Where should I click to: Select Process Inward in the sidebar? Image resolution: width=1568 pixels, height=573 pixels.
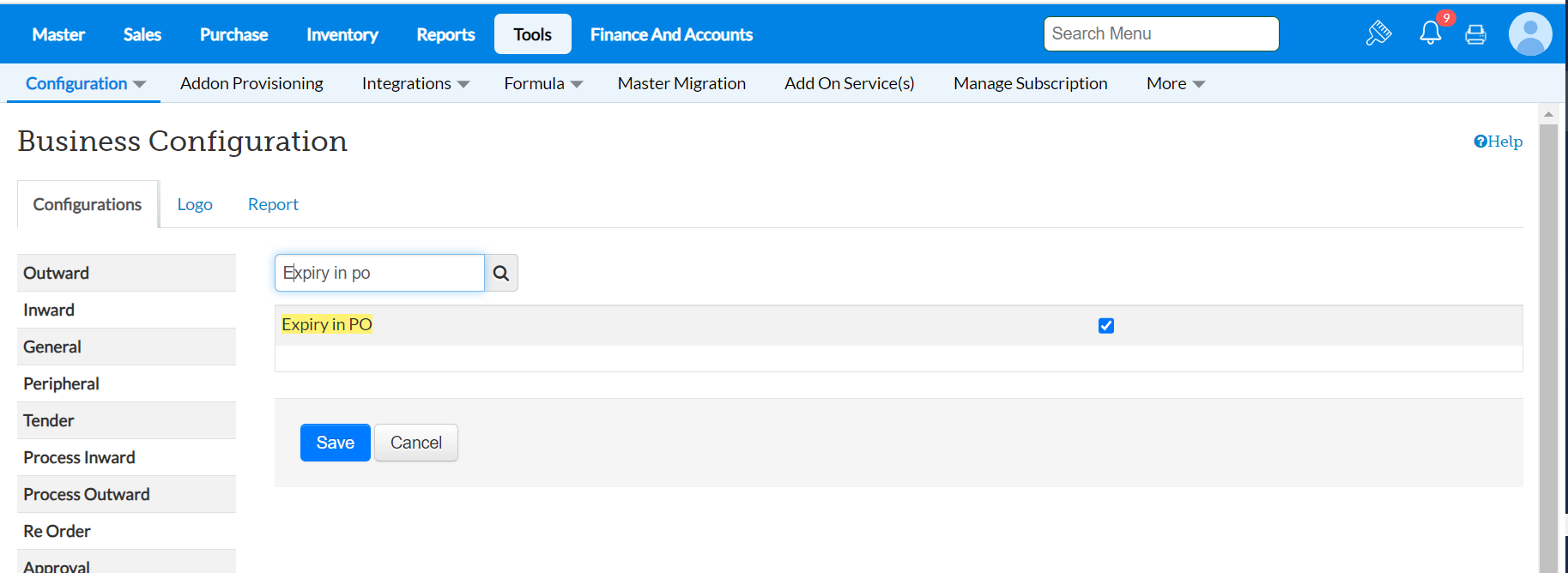pyautogui.click(x=79, y=457)
